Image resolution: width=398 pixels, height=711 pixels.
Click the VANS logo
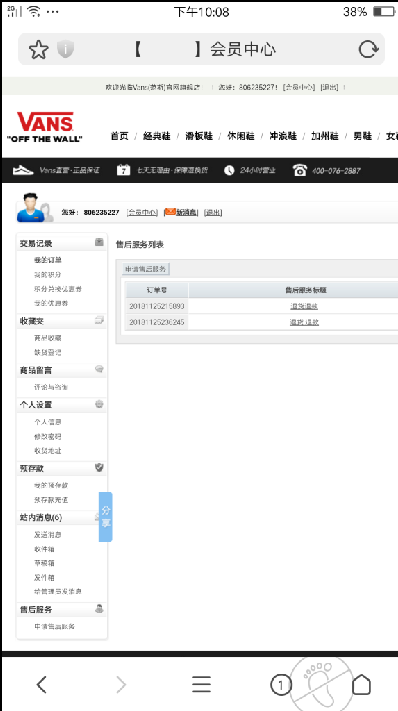pyautogui.click(x=45, y=127)
